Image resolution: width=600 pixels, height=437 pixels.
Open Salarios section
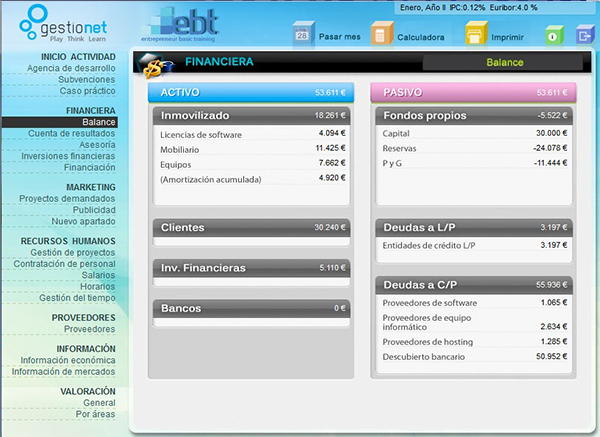(x=98, y=275)
